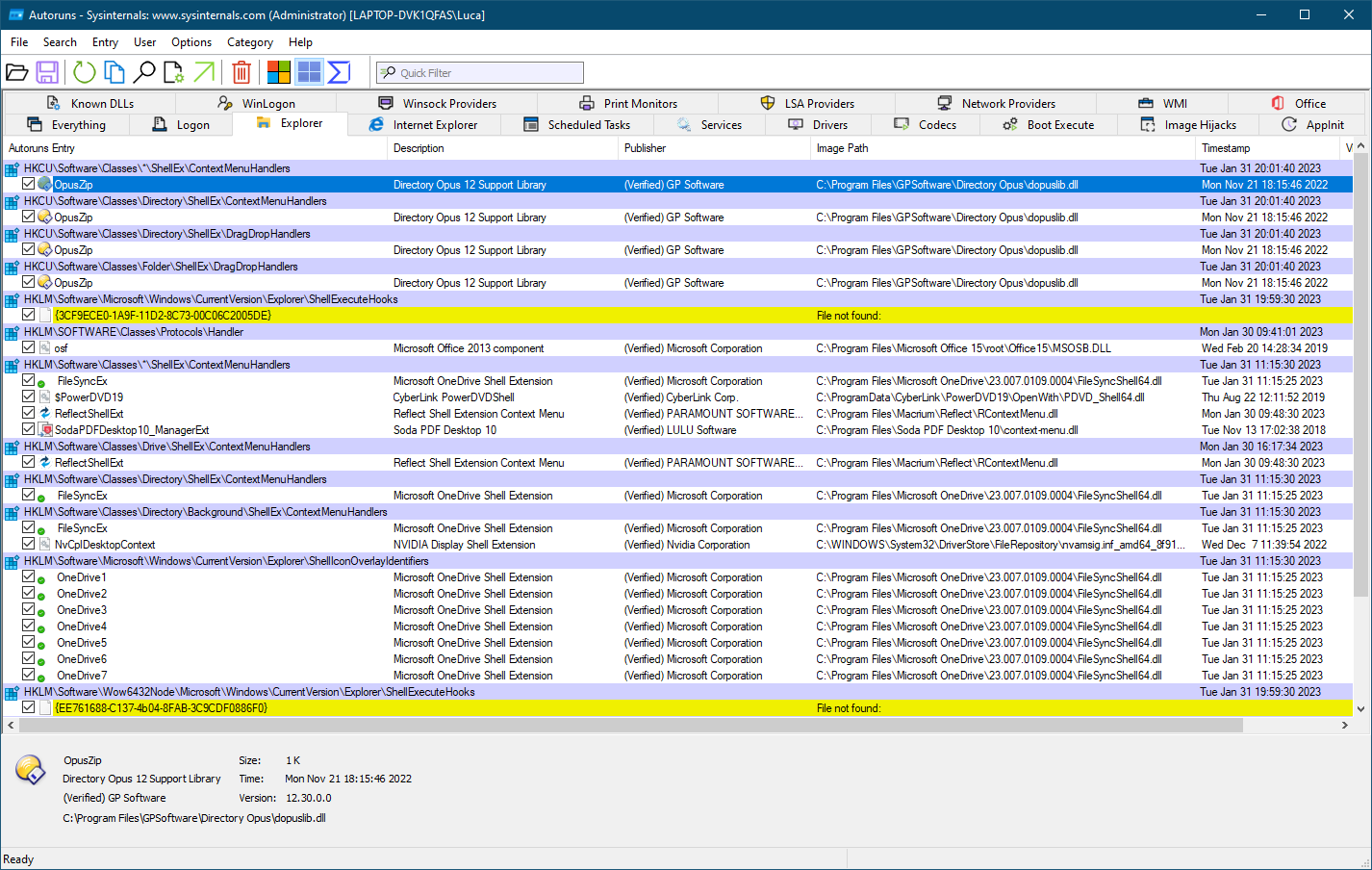Click the red Delete trash icon

[241, 72]
